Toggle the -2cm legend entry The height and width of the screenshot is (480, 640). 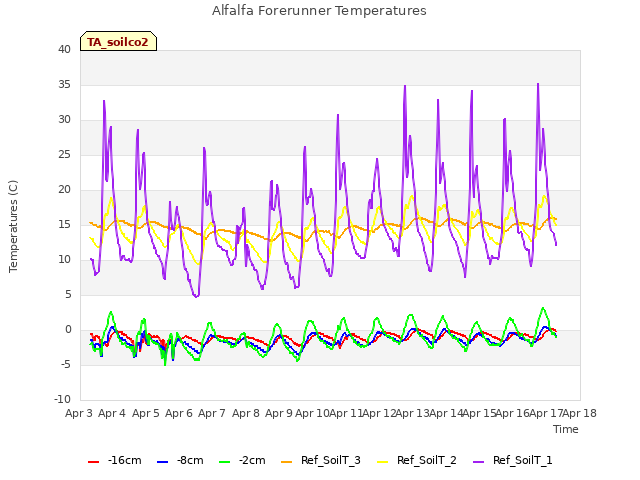[242, 461]
